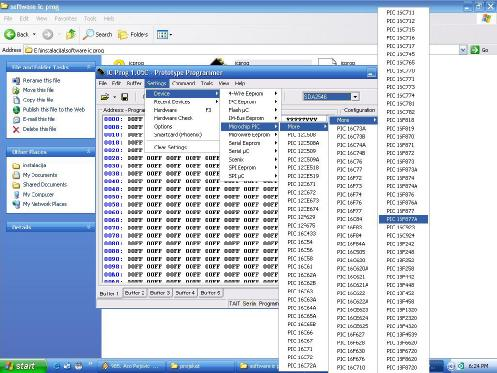
Task: Expand the Flash µC submenu
Action: [250, 110]
